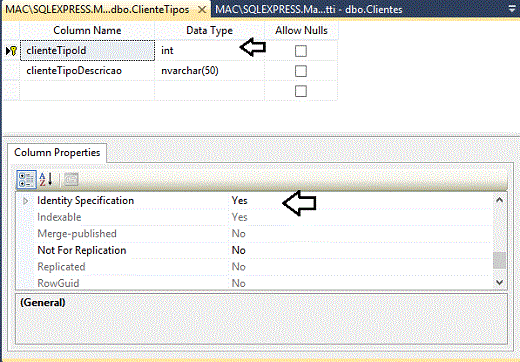
Task: Click the empty row's Column Name cell
Action: click(x=87, y=91)
